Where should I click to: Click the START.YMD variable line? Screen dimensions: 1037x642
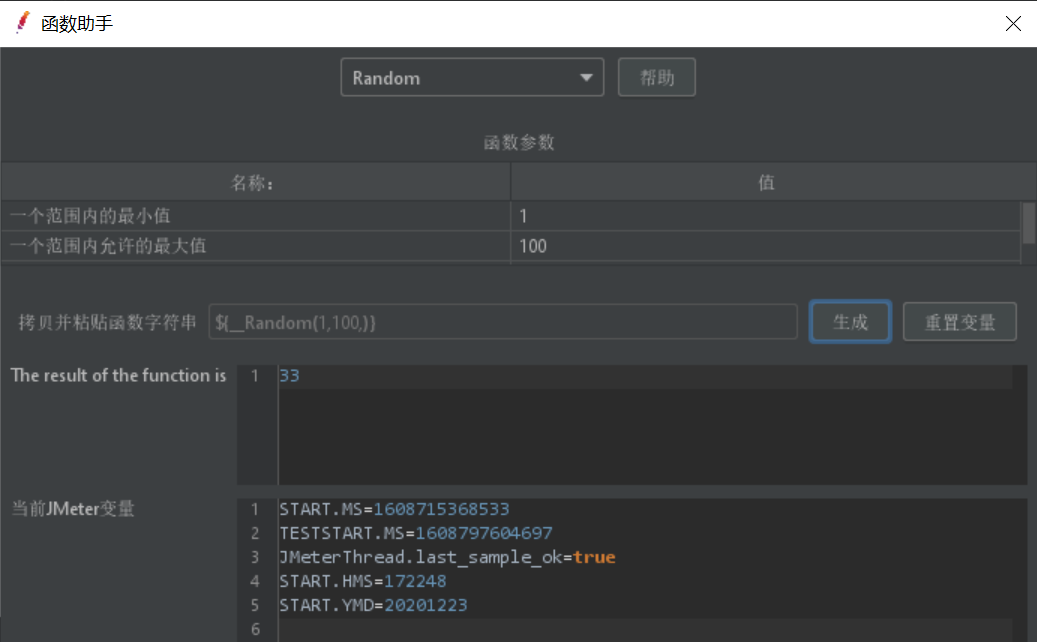click(373, 605)
